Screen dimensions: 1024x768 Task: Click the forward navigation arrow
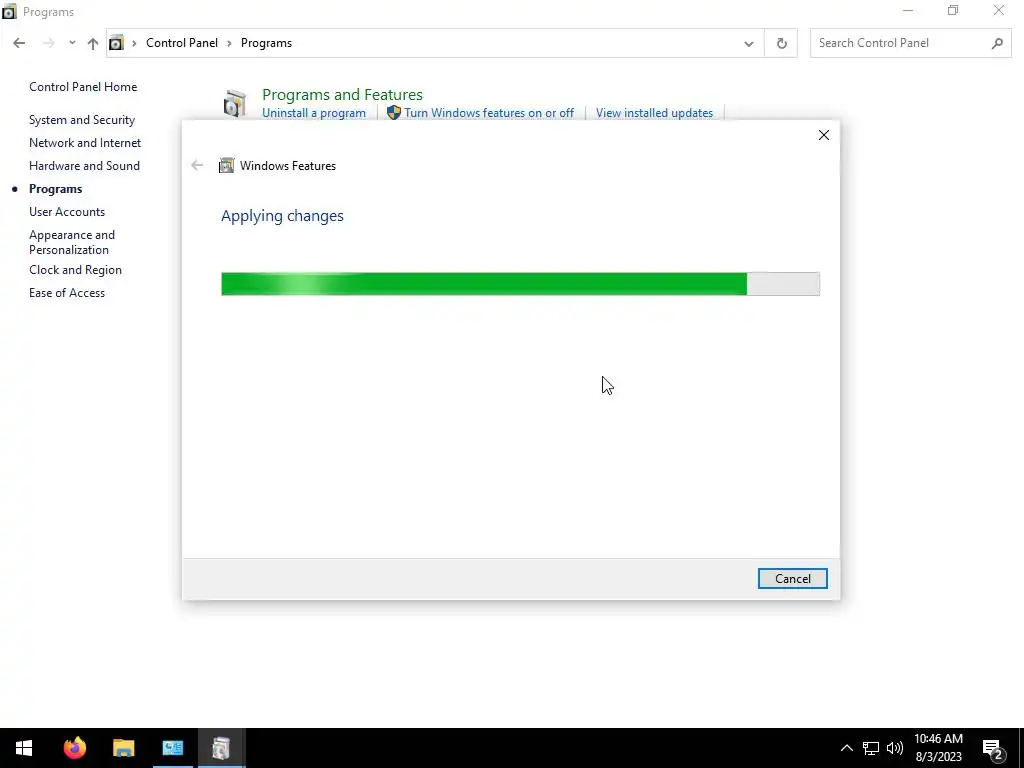pyautogui.click(x=48, y=43)
